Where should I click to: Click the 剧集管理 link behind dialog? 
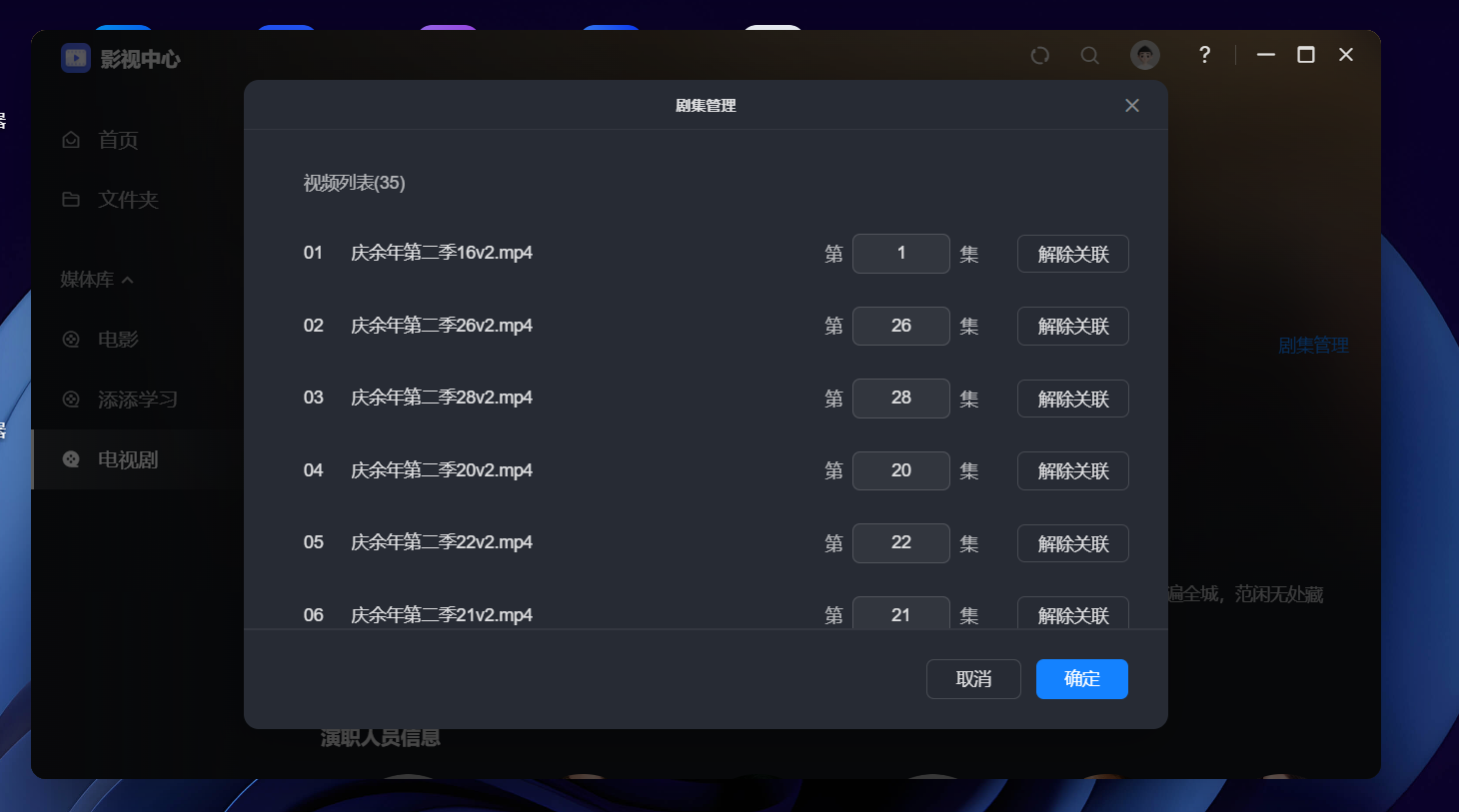pos(1313,346)
